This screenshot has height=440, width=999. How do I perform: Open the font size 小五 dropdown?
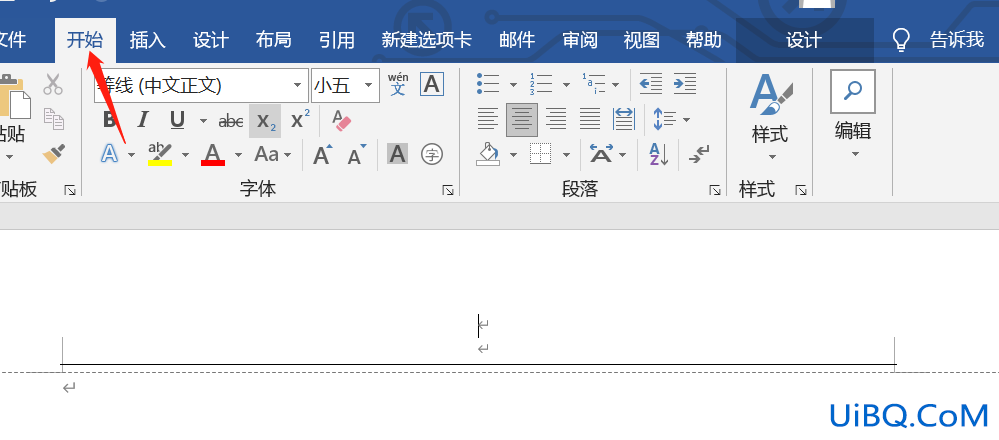coord(368,85)
